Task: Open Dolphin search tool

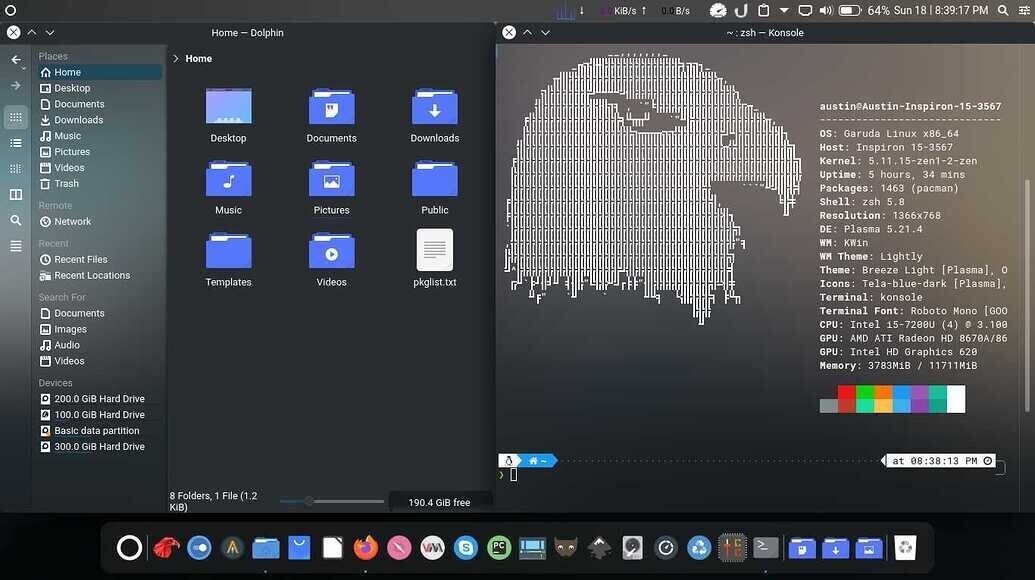Action: tap(16, 220)
